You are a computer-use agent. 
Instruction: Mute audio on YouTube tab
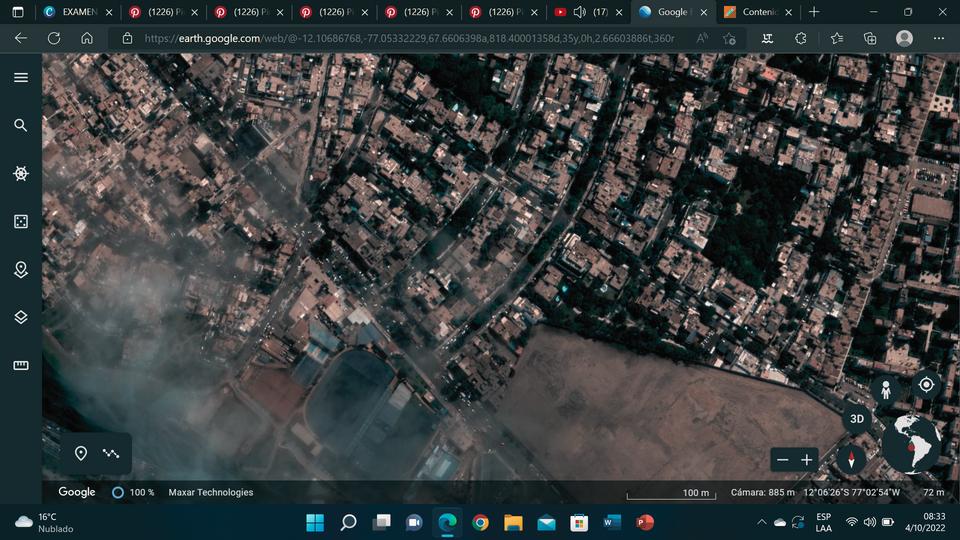(x=580, y=12)
